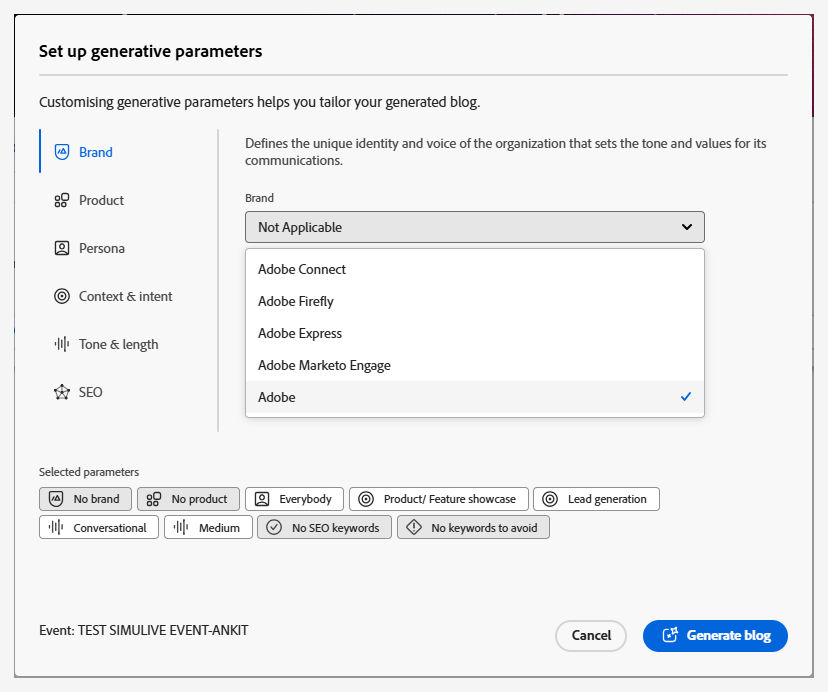Click the Medium length chip
The height and width of the screenshot is (692, 828).
coord(208,527)
